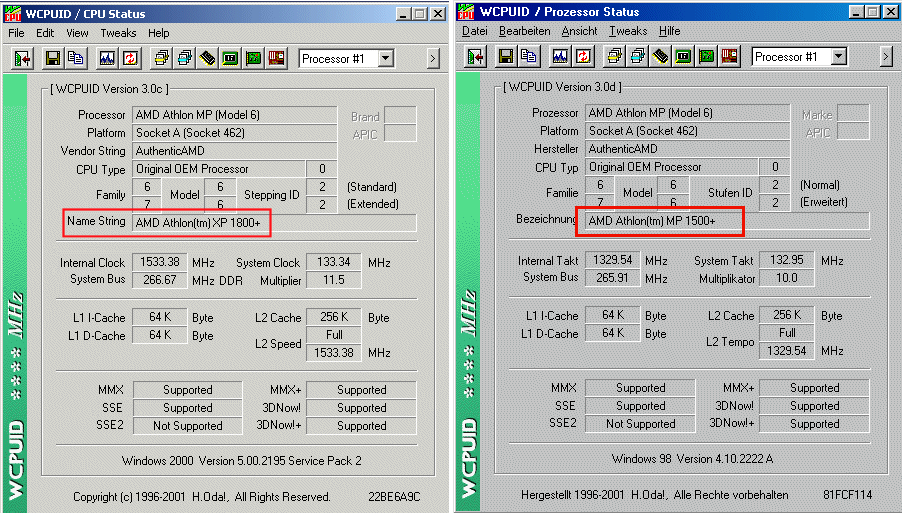Screen dimensions: 902x513
Task: Open the clock graph icon in Prozessor Status window
Action: (x=560, y=56)
